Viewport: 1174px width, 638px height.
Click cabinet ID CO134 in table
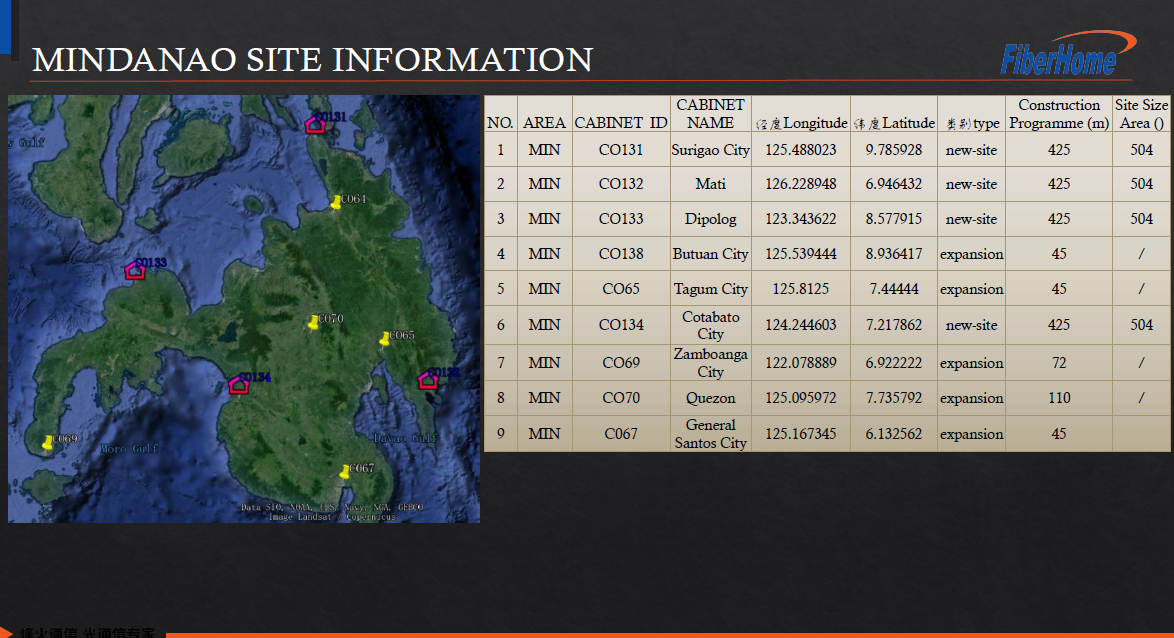[x=621, y=324]
